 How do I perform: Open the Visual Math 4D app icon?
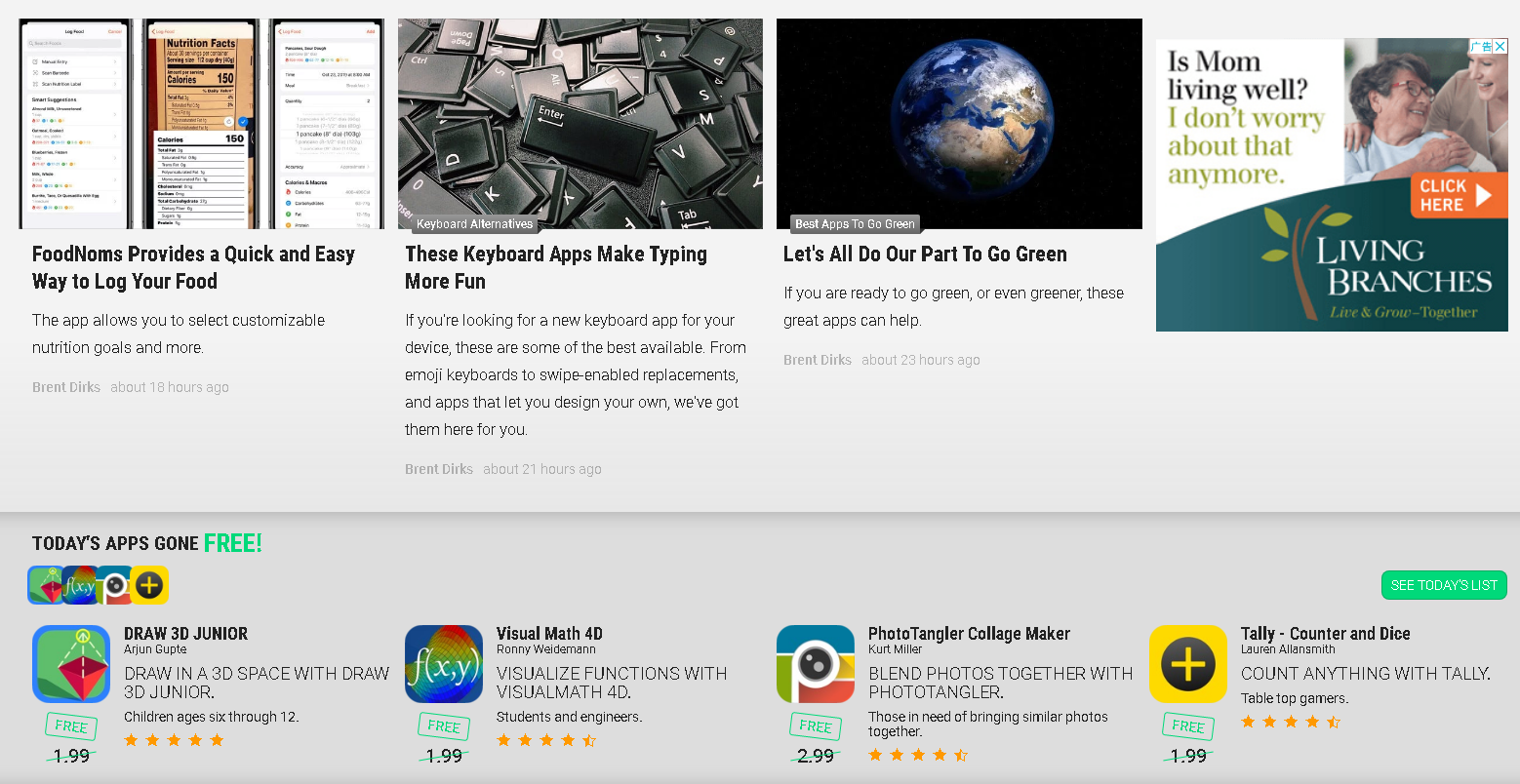[444, 664]
